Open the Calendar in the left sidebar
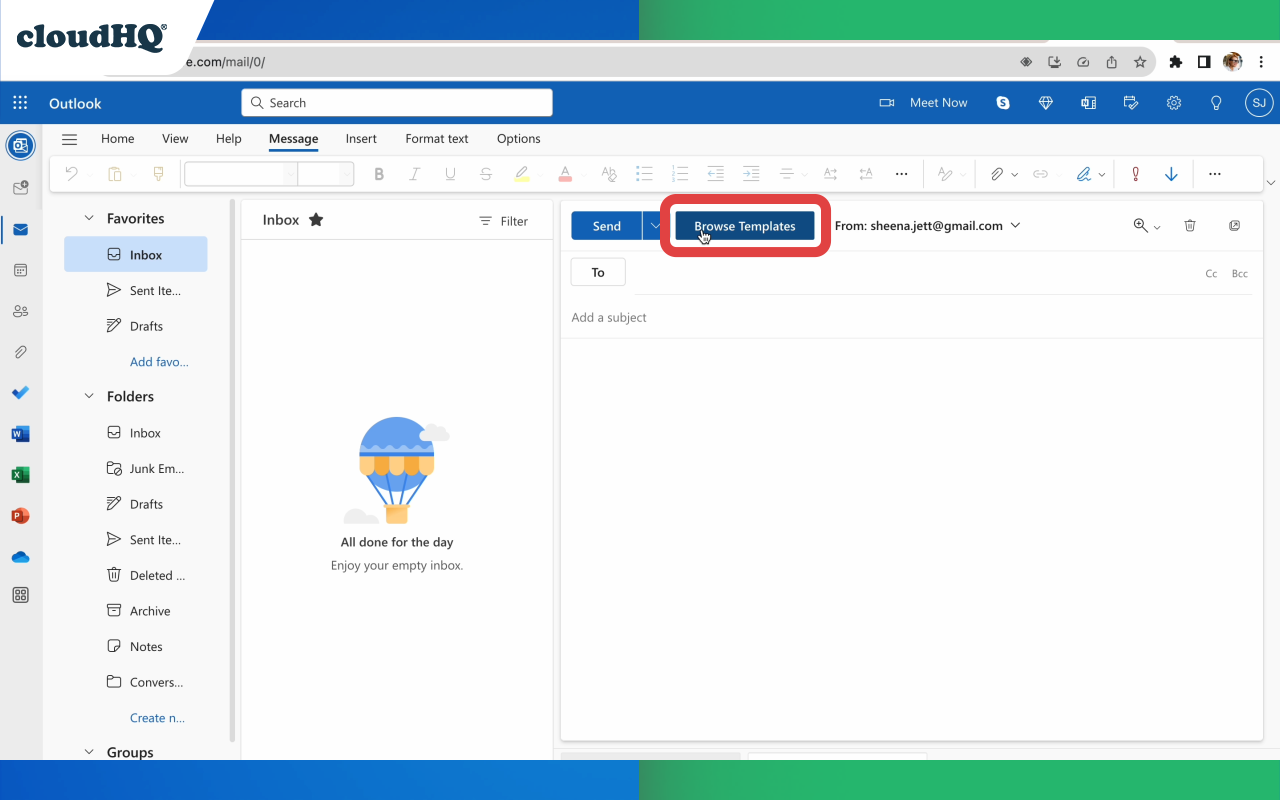This screenshot has height=800, width=1280. click(20, 269)
